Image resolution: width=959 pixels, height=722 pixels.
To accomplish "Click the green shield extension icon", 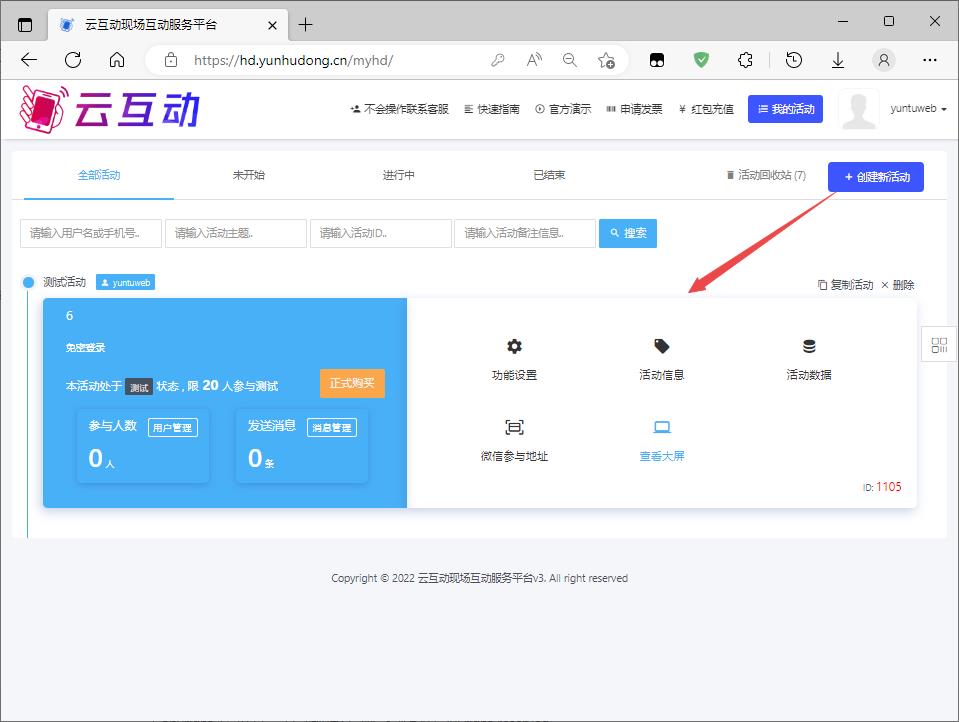I will pyautogui.click(x=701, y=60).
